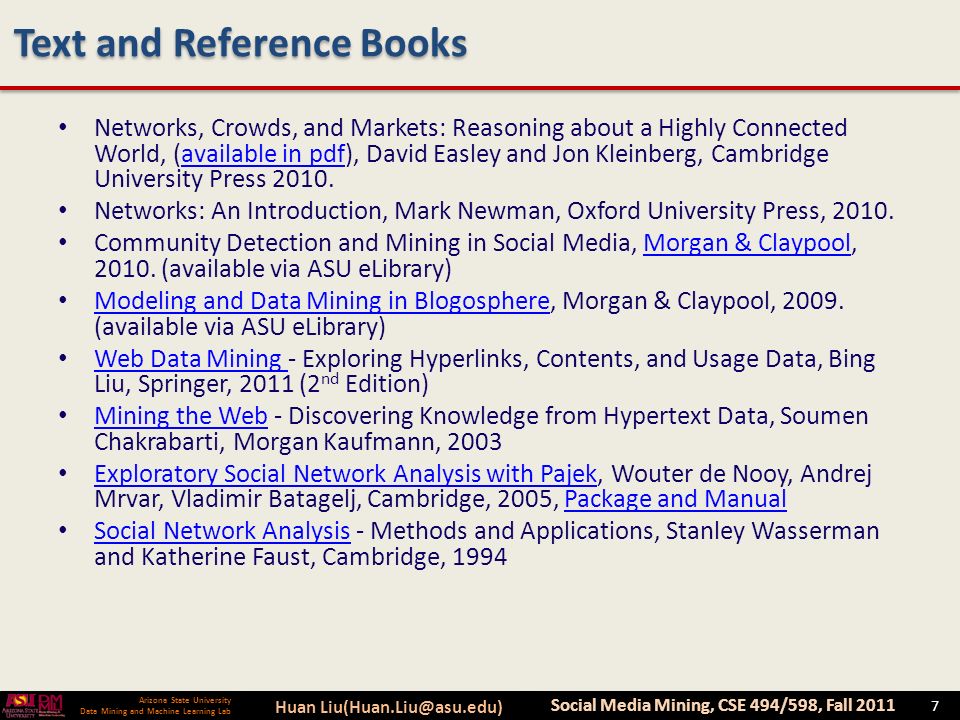Click 'Data Mining and Machine Learning Lab' footer text
The image size is (960, 720).
tap(156, 711)
